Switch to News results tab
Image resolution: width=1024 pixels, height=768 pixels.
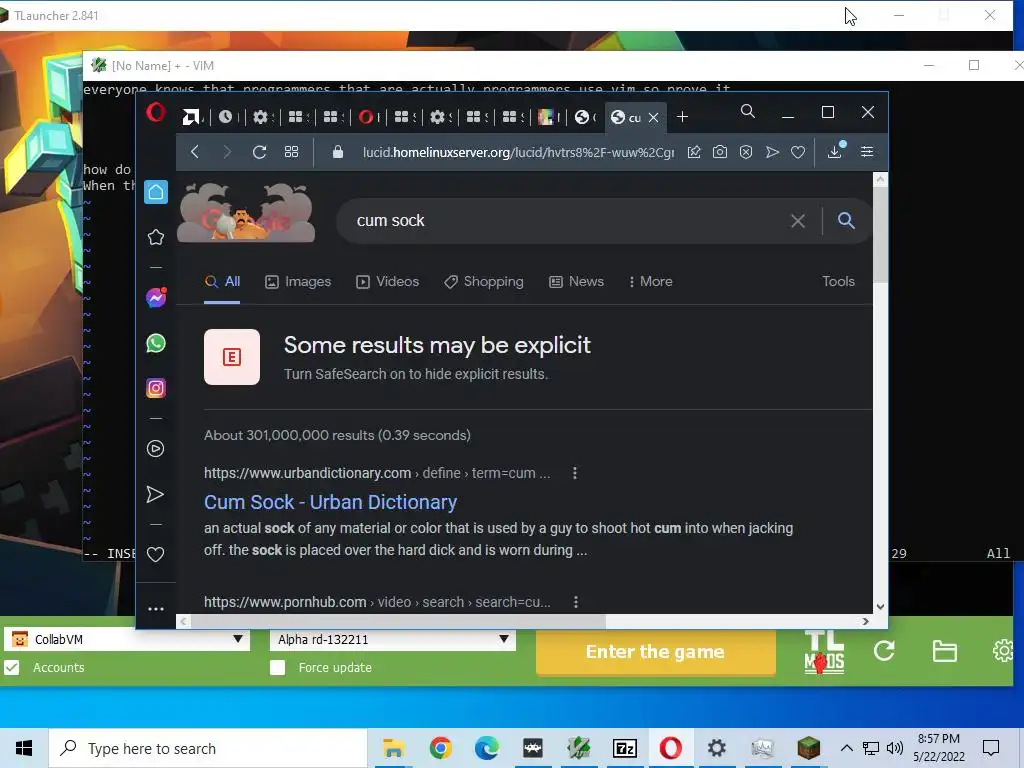(x=576, y=281)
